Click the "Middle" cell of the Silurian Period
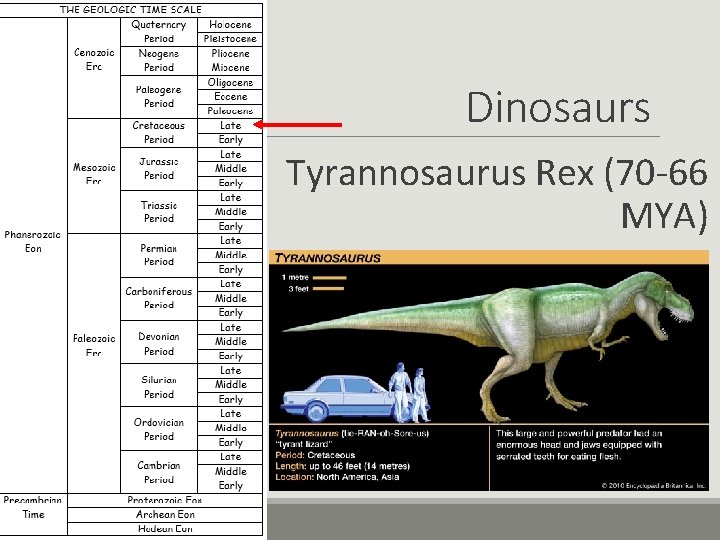The width and height of the screenshot is (720, 540). [x=230, y=385]
